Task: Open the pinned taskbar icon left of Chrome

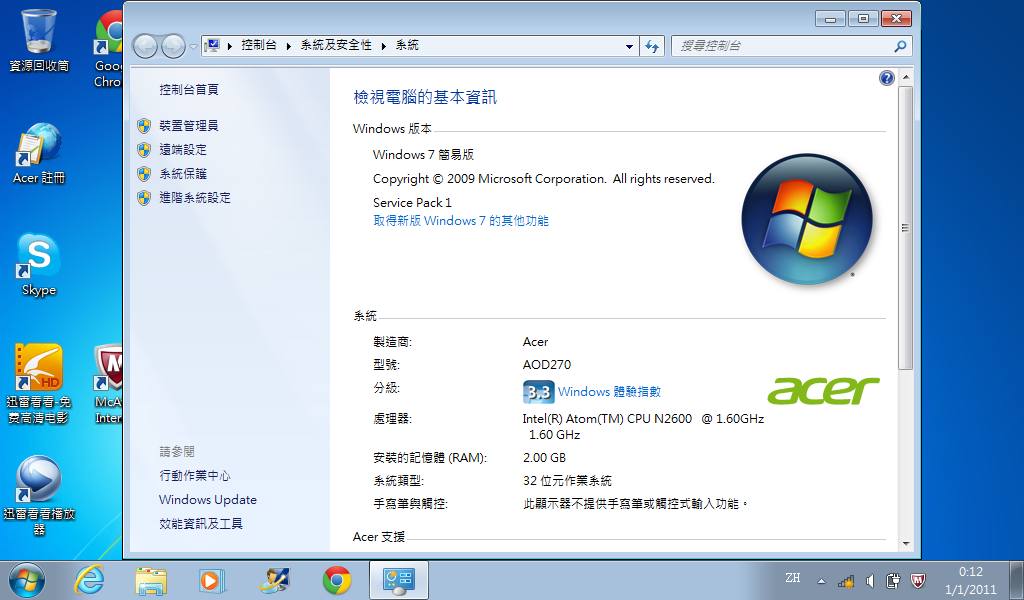Action: [x=274, y=580]
